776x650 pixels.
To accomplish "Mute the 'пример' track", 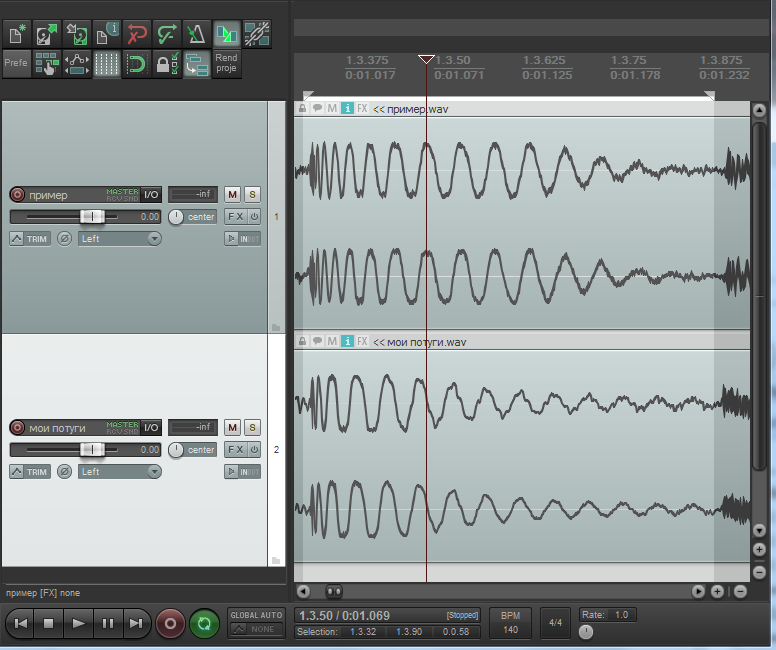I will pyautogui.click(x=232, y=194).
